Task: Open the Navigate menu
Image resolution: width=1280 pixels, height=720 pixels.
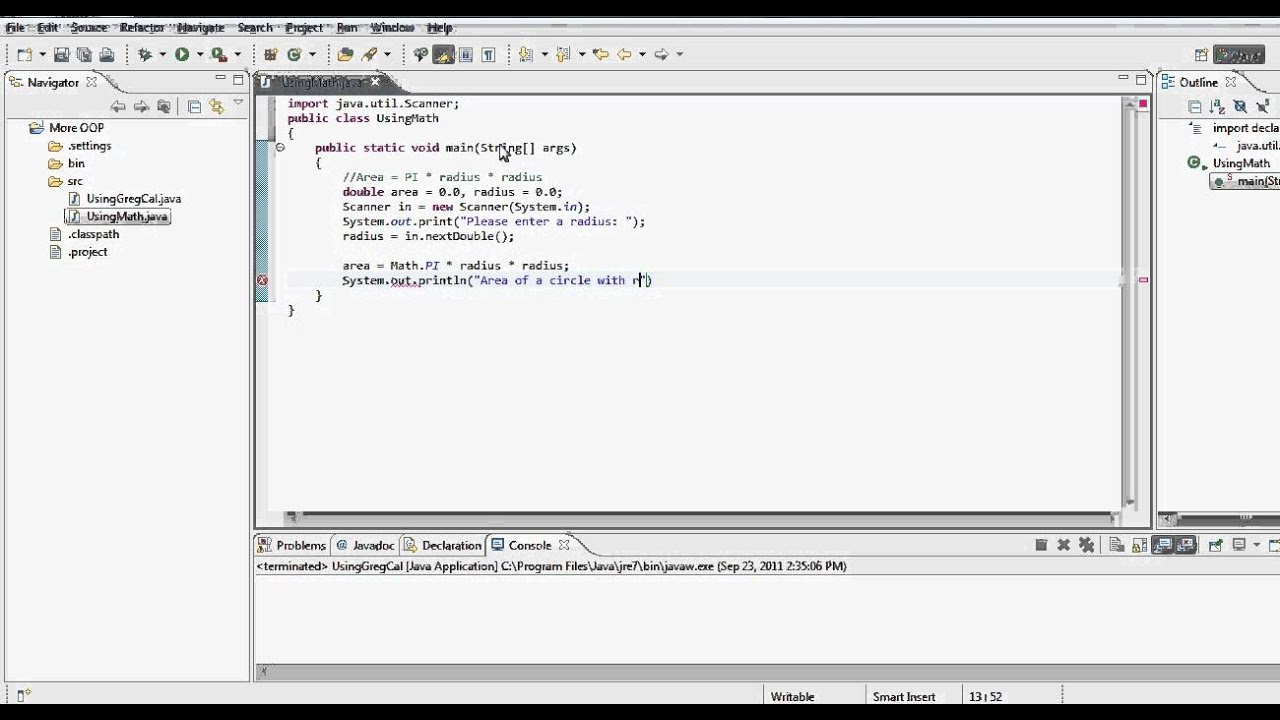Action: (x=200, y=28)
